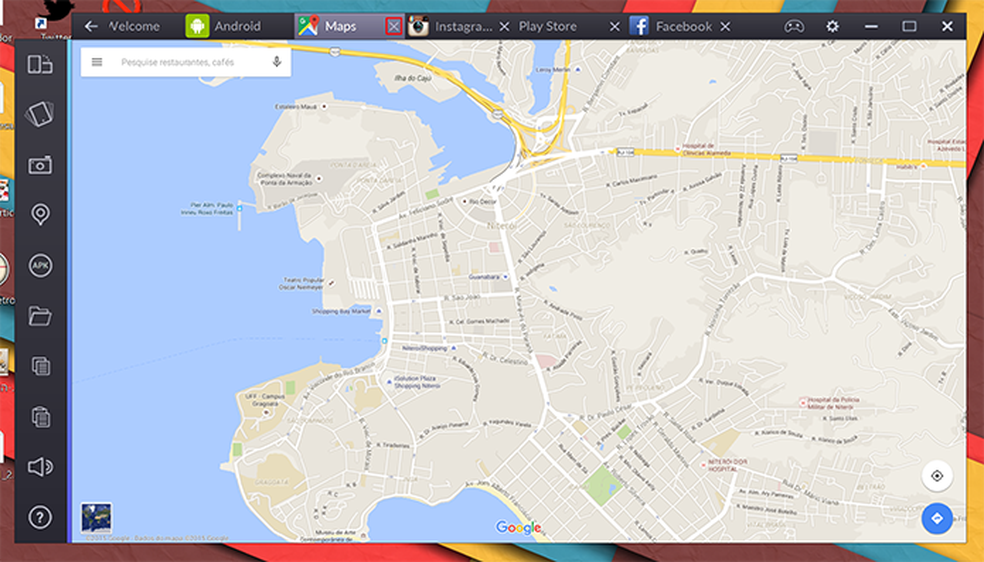The image size is (984, 562).
Task: Take a screenshot with camera icon
Action: pyautogui.click(x=40, y=165)
